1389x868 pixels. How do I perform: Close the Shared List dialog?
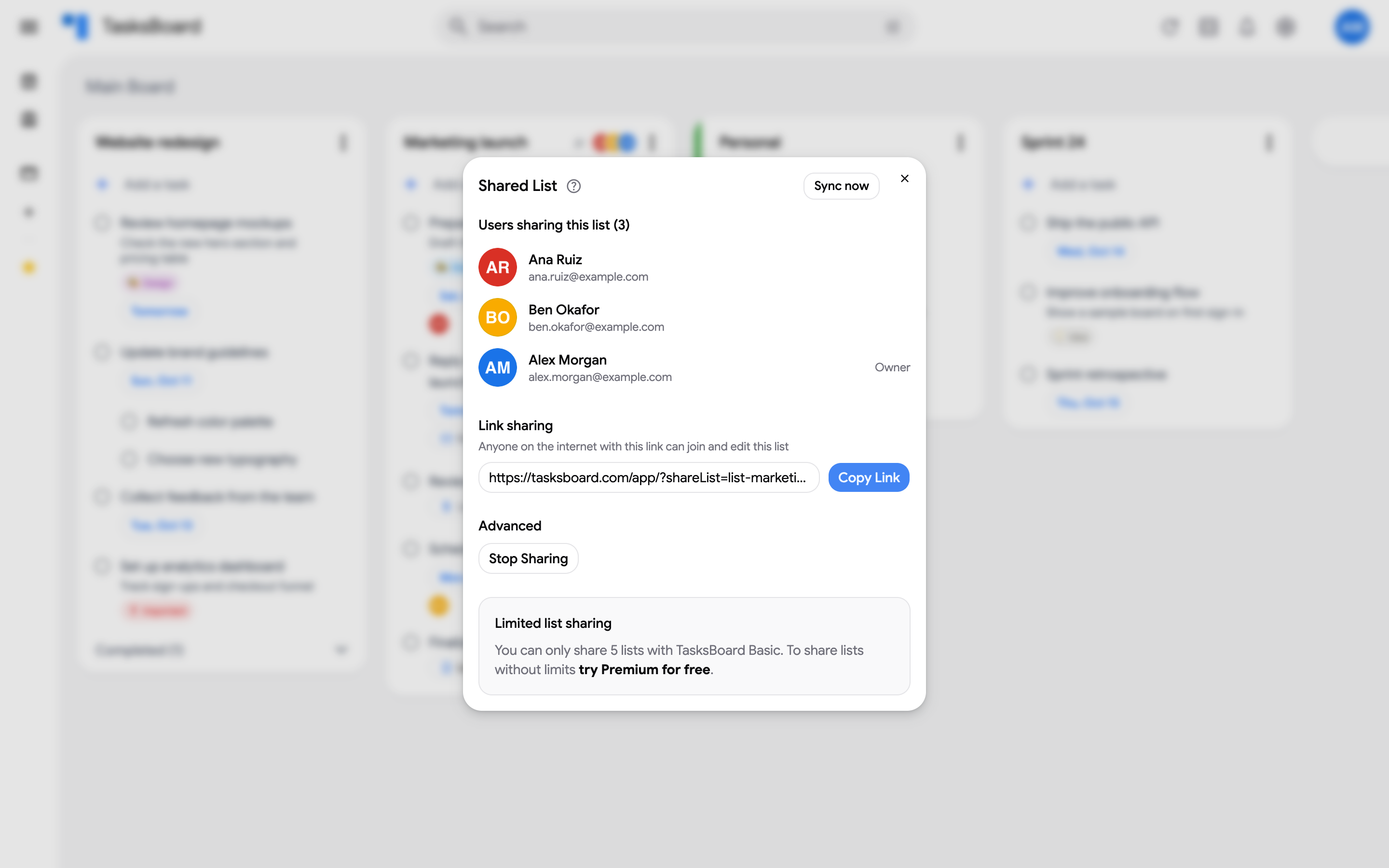[x=905, y=178]
